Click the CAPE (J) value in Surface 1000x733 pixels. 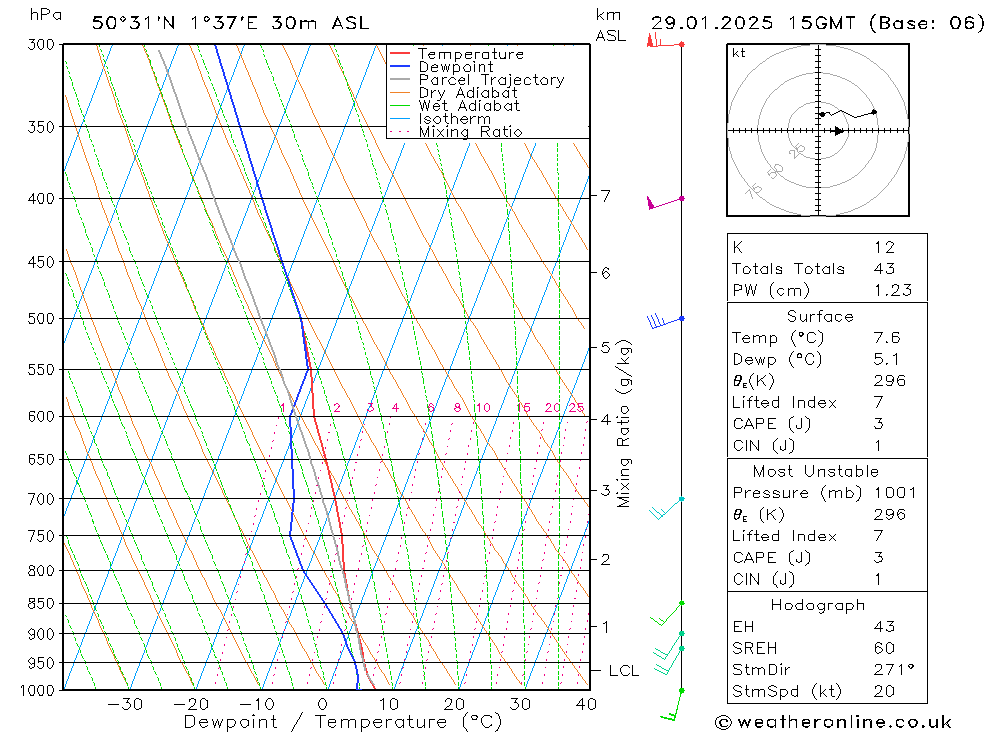tap(878, 424)
